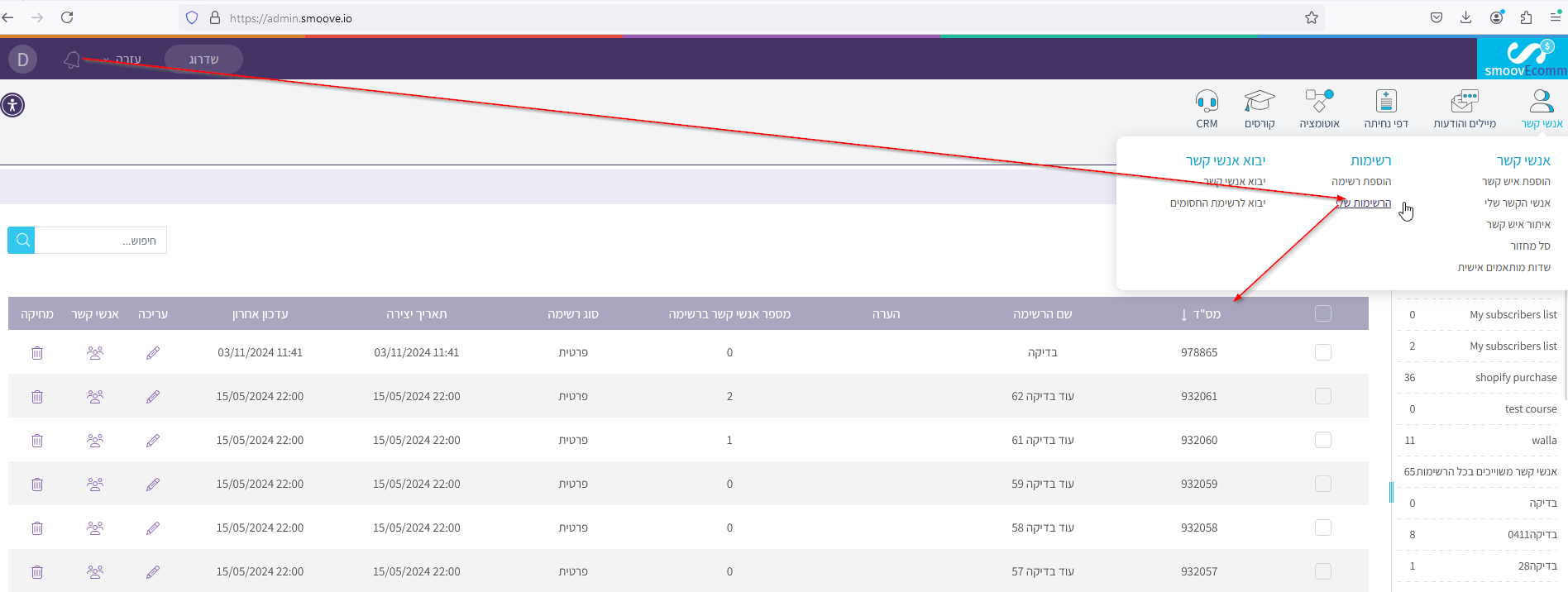Select 'הרשימות שלי' in the menu

pos(1364,203)
